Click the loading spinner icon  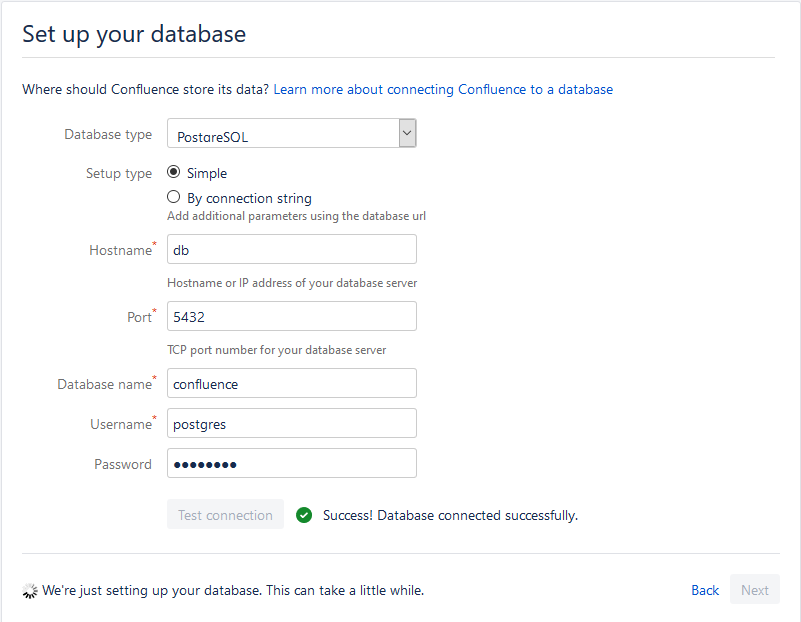pos(30,591)
